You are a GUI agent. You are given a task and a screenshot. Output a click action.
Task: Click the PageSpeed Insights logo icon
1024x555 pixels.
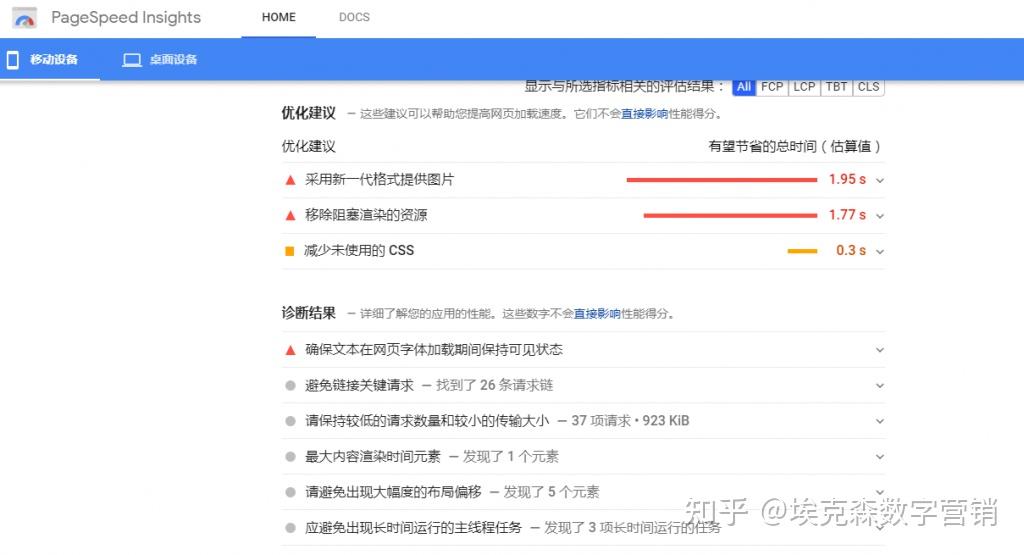(25, 18)
